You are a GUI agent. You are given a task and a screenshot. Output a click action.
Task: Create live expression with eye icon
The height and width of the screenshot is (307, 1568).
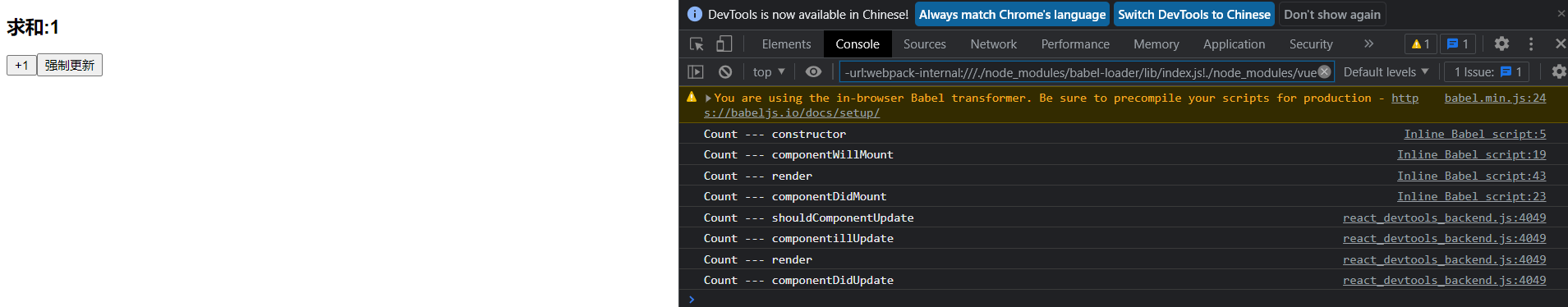point(813,72)
